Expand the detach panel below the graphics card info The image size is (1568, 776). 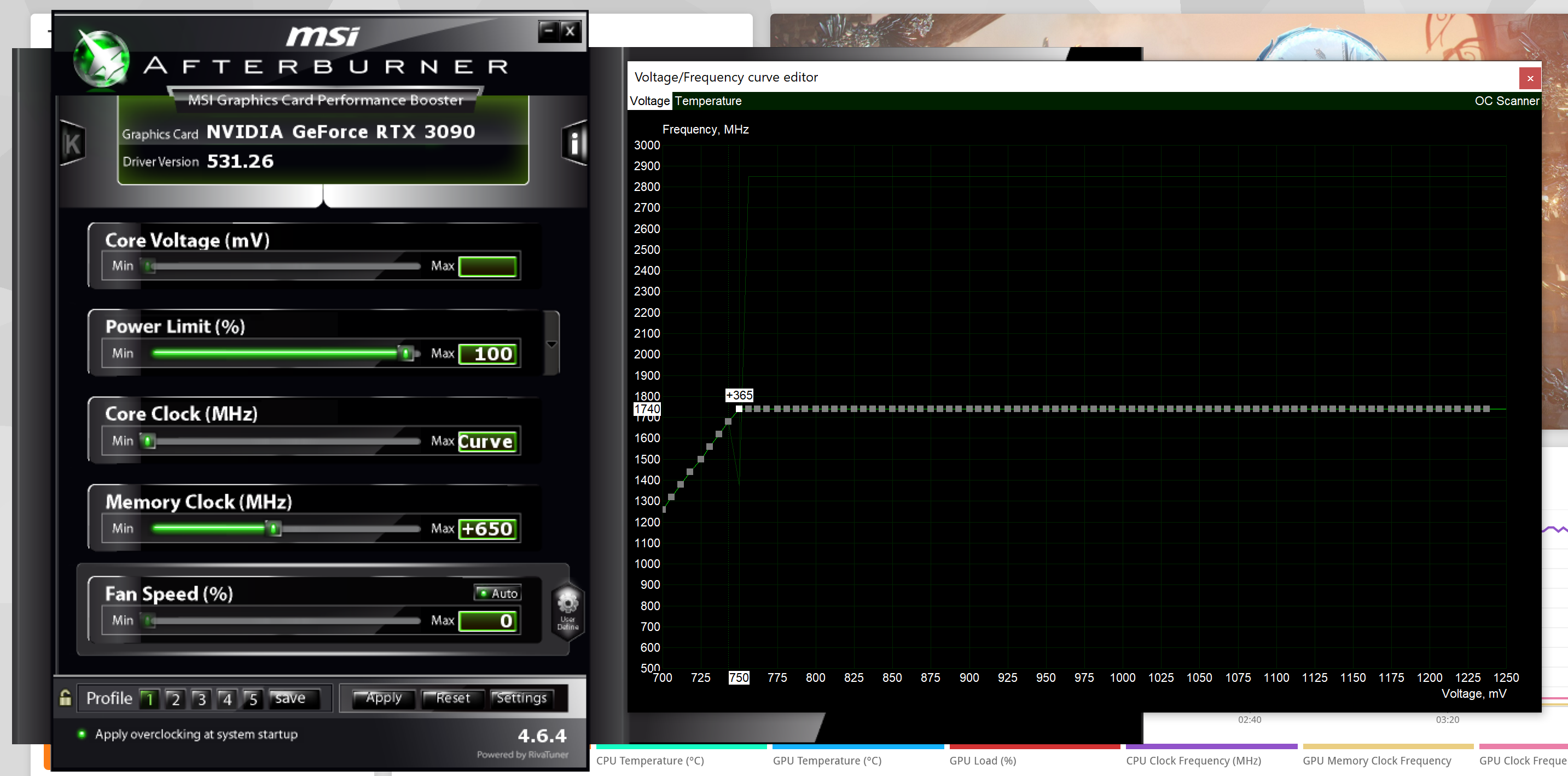323,195
